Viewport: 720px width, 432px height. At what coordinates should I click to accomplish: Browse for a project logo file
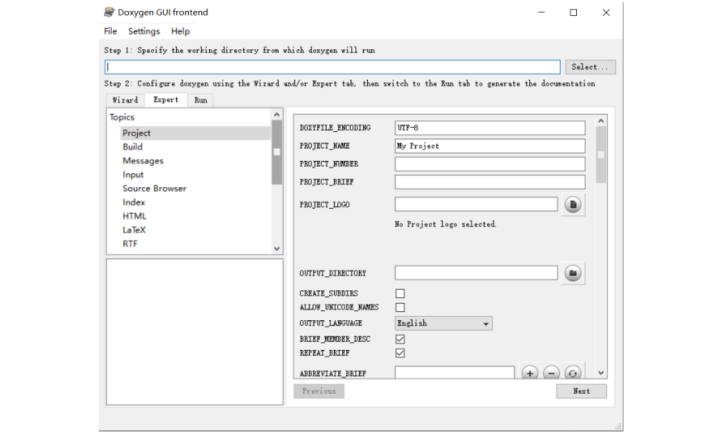point(573,205)
